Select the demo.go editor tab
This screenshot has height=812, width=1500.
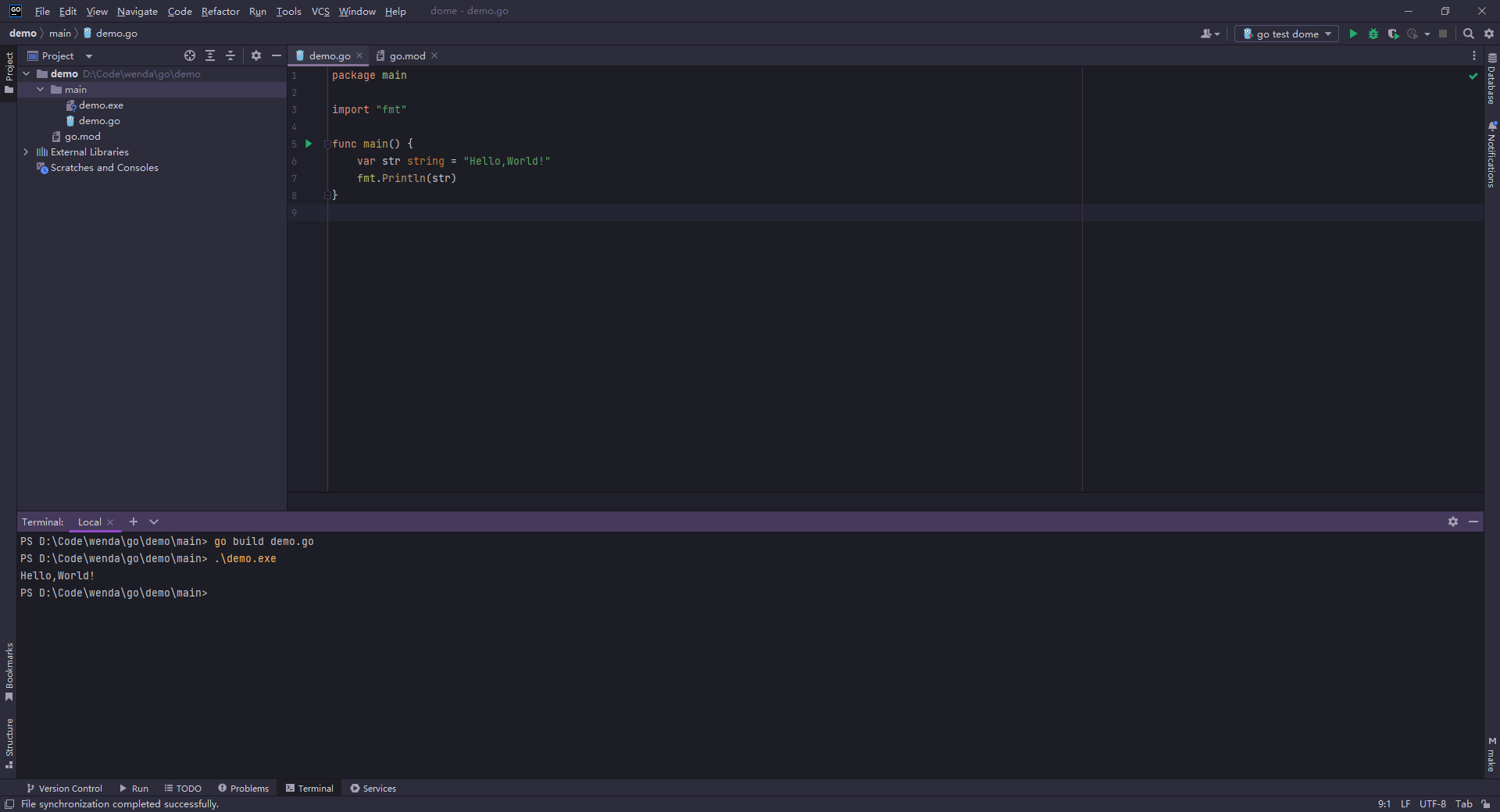pos(329,55)
